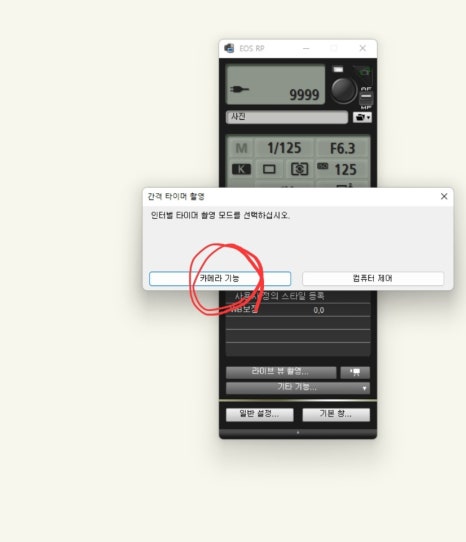Open 사용자 정의 스타일 등록 row
This screenshot has width=466, height=542.
(x=298, y=297)
